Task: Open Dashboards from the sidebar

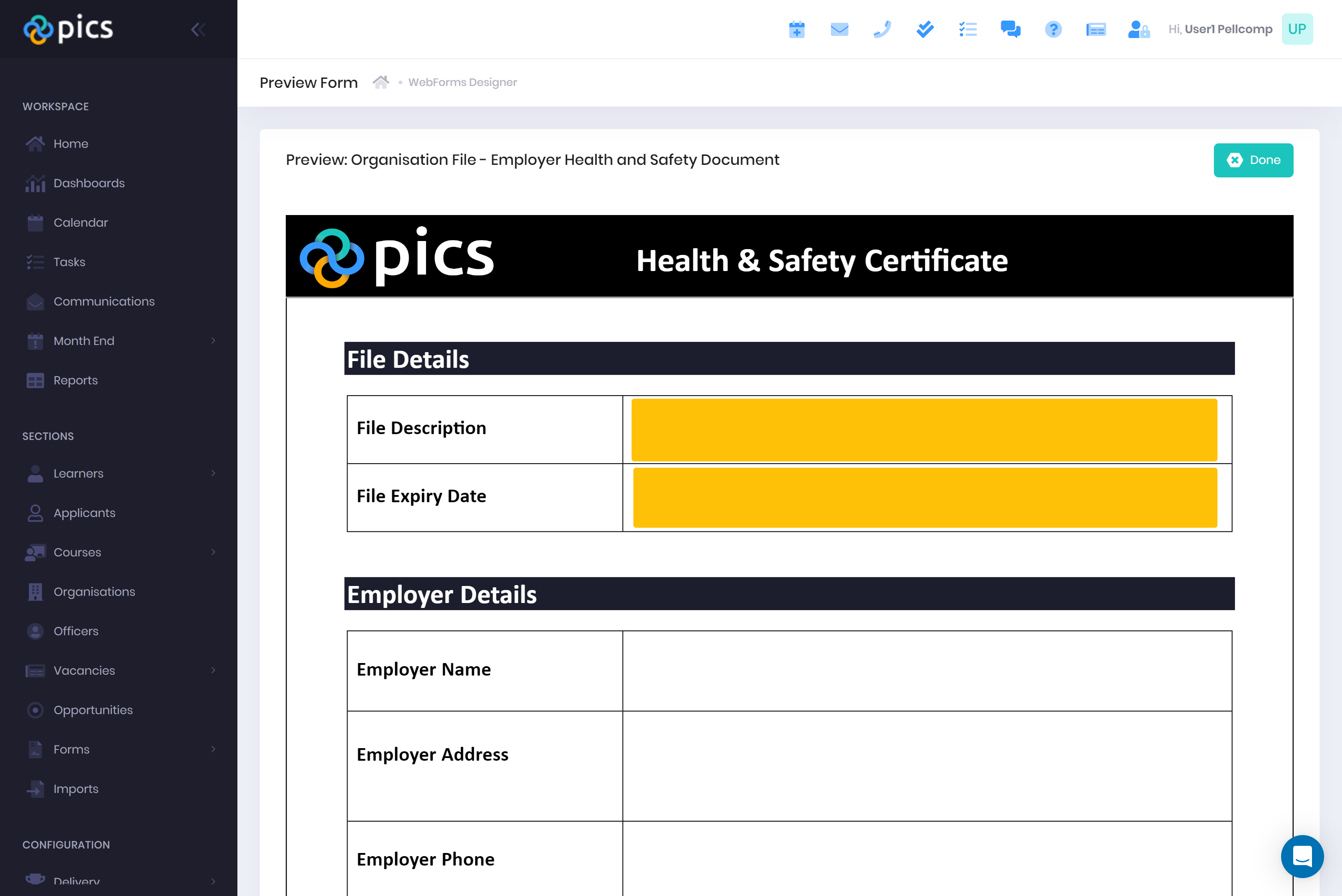Action: point(89,183)
